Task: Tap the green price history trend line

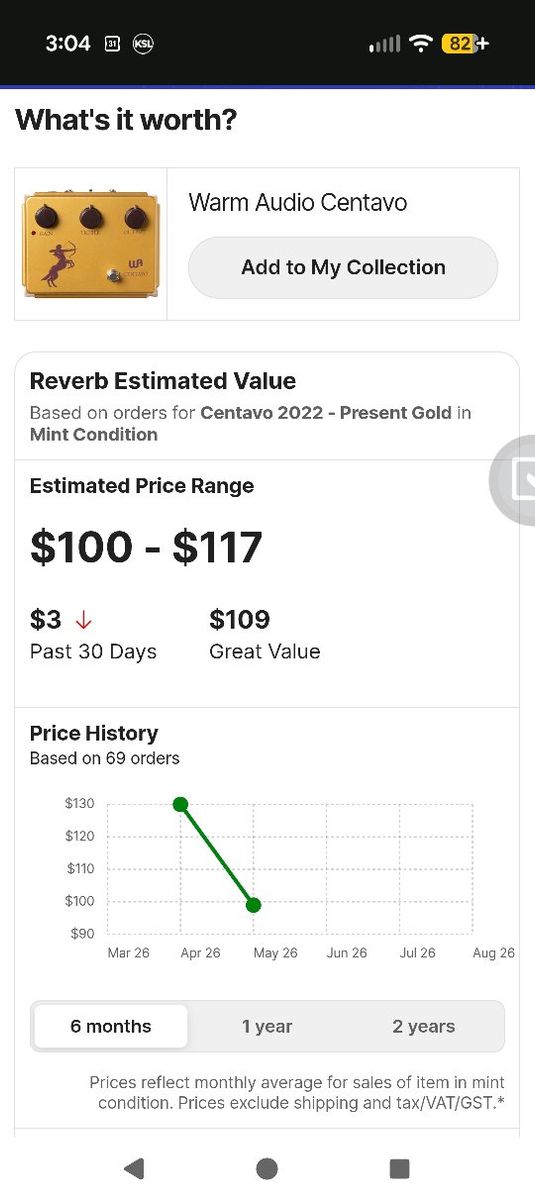Action: [x=217, y=855]
